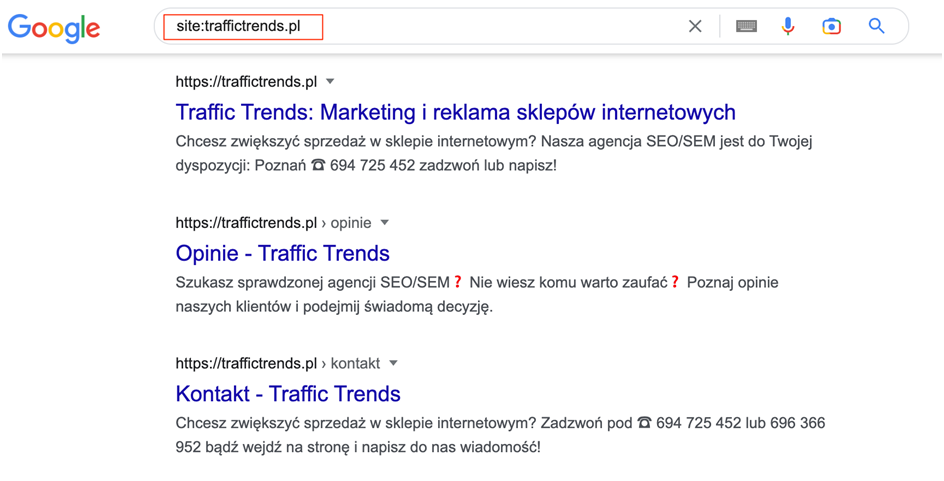Click the URL text above the Kontakt result
The height and width of the screenshot is (481, 944).
click(246, 363)
